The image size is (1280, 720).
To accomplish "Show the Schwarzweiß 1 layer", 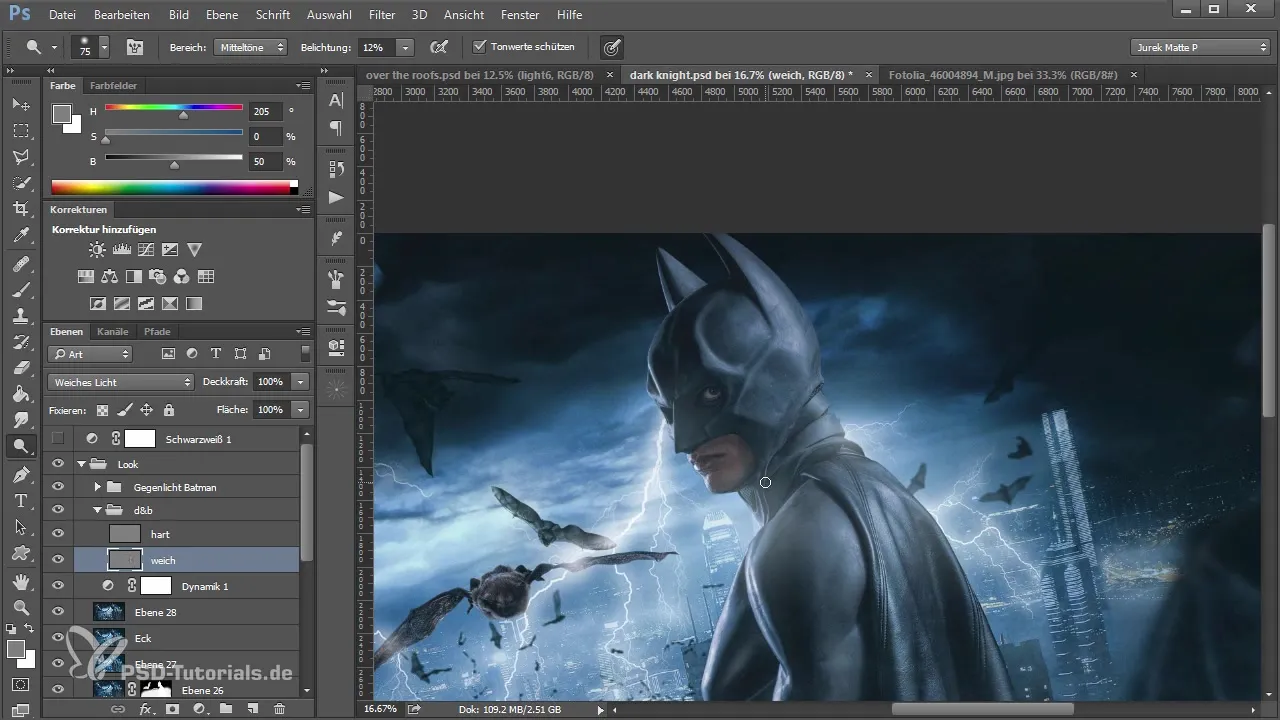I will [x=58, y=438].
